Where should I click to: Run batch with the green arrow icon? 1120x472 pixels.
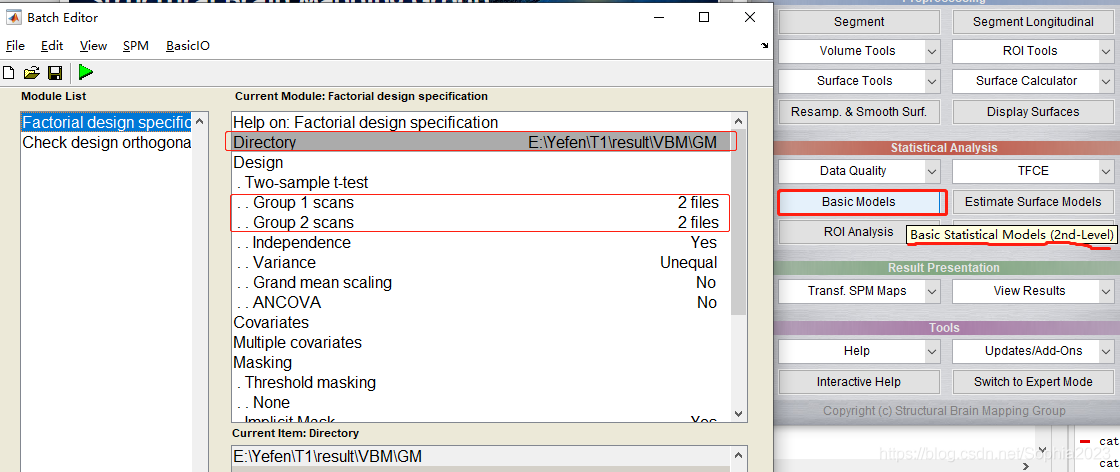(x=86, y=72)
